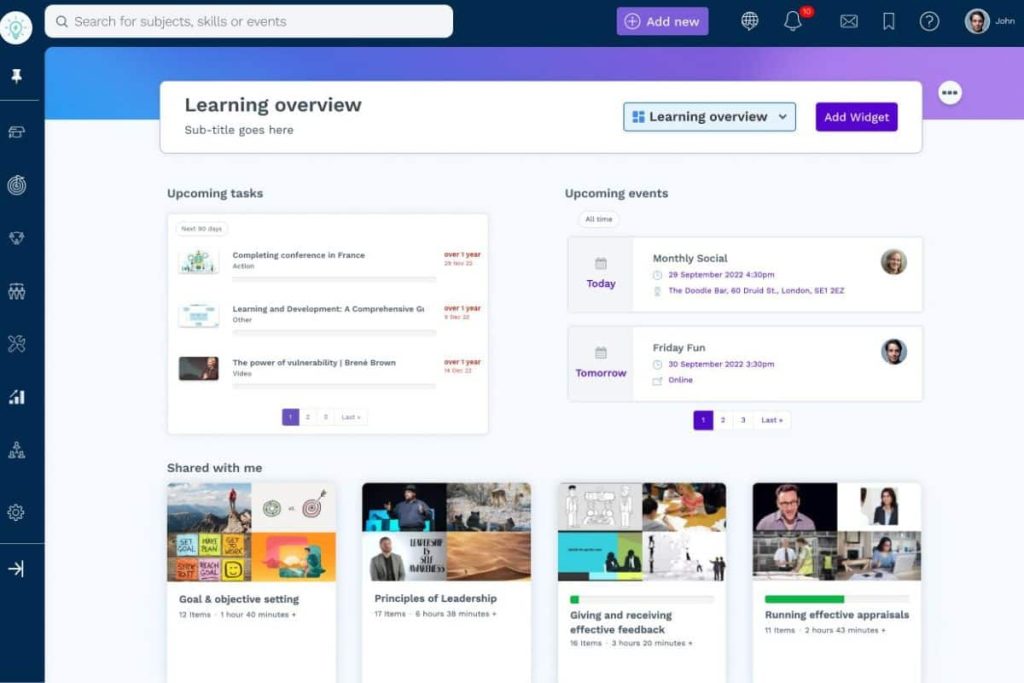
Task: Click the Add new button
Action: (x=662, y=22)
